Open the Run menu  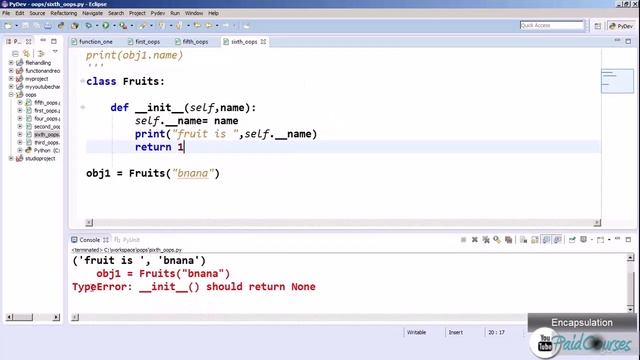click(x=175, y=13)
